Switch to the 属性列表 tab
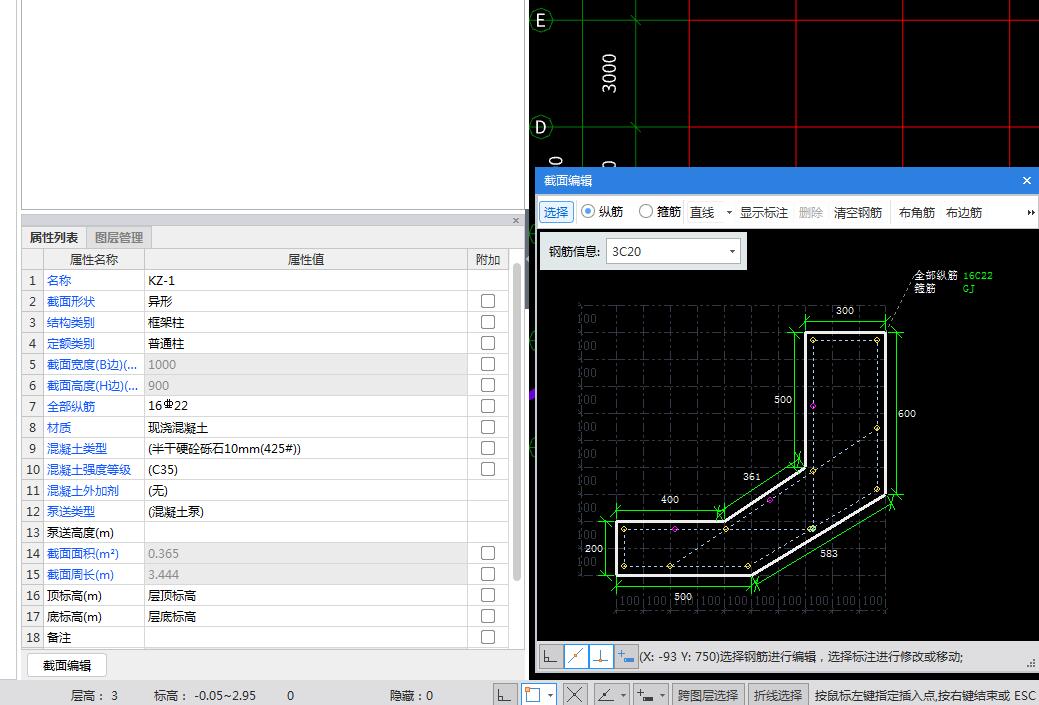This screenshot has height=705, width=1039. [x=54, y=237]
